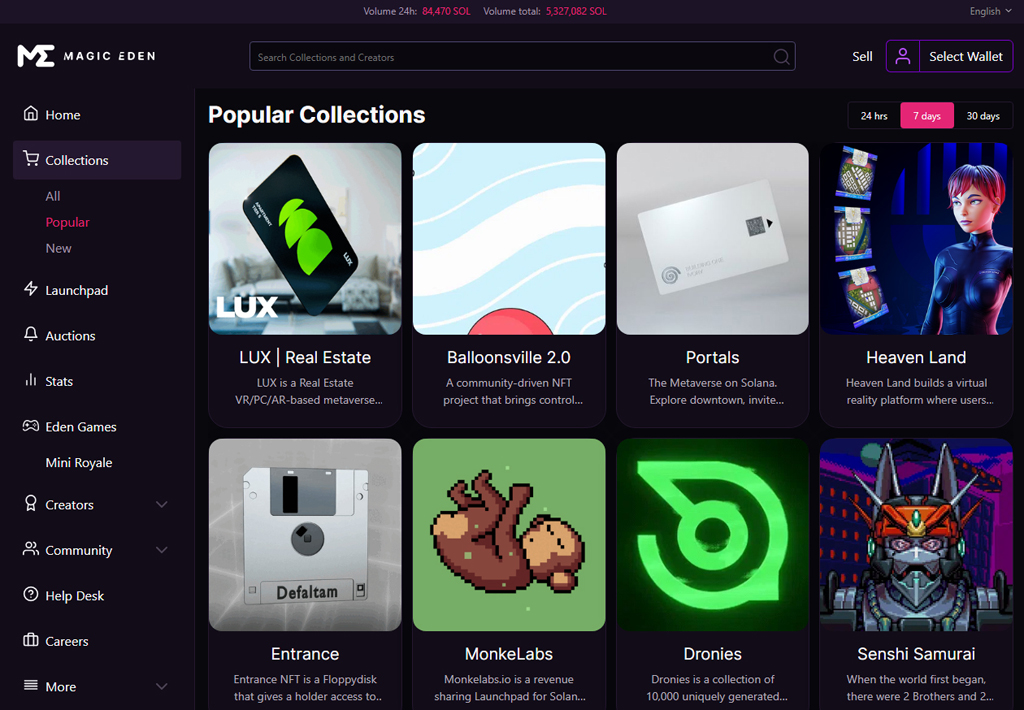Click the search magnifier icon
Screen dimensions: 1024x710
781,57
